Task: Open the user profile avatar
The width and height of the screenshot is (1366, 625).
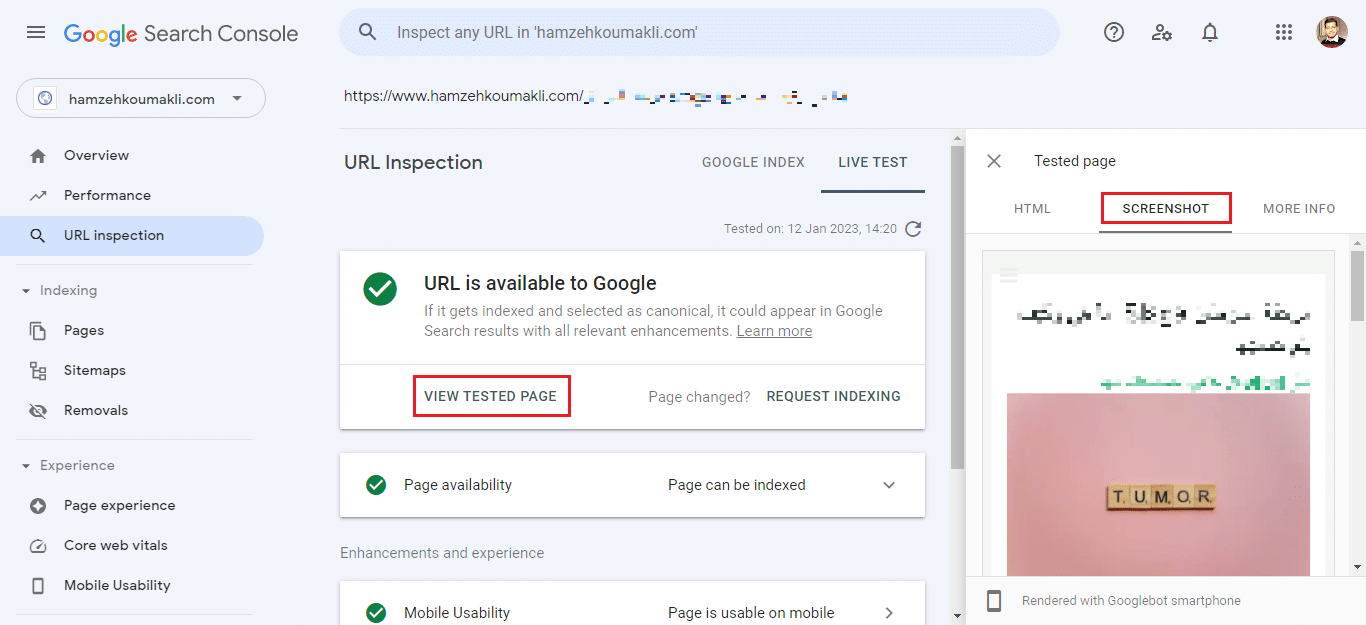Action: point(1331,32)
